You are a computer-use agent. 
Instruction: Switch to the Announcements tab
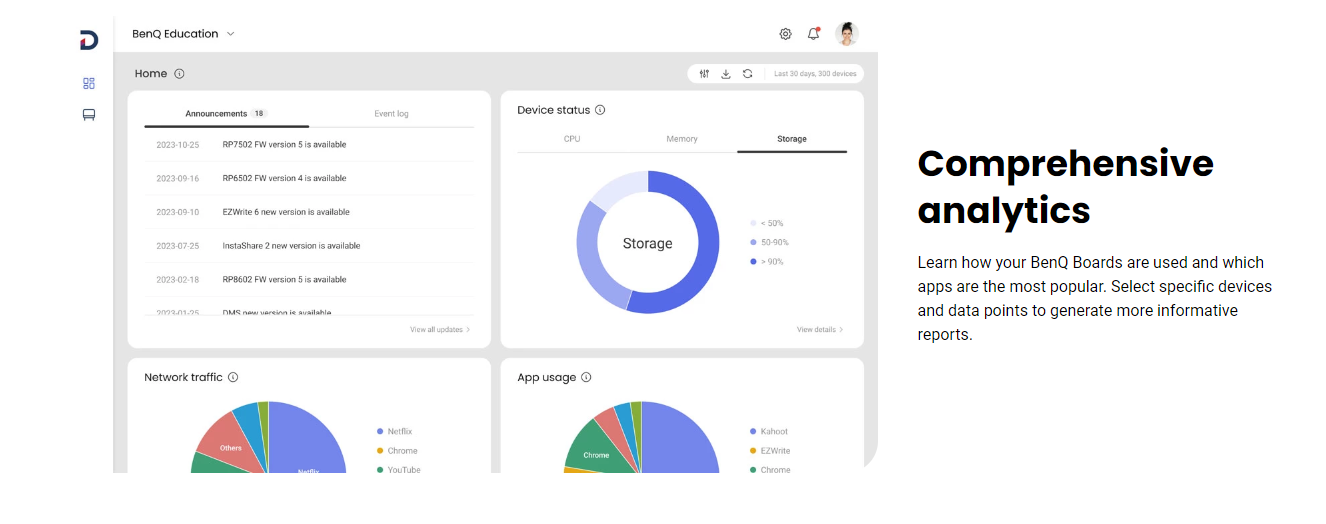[227, 114]
